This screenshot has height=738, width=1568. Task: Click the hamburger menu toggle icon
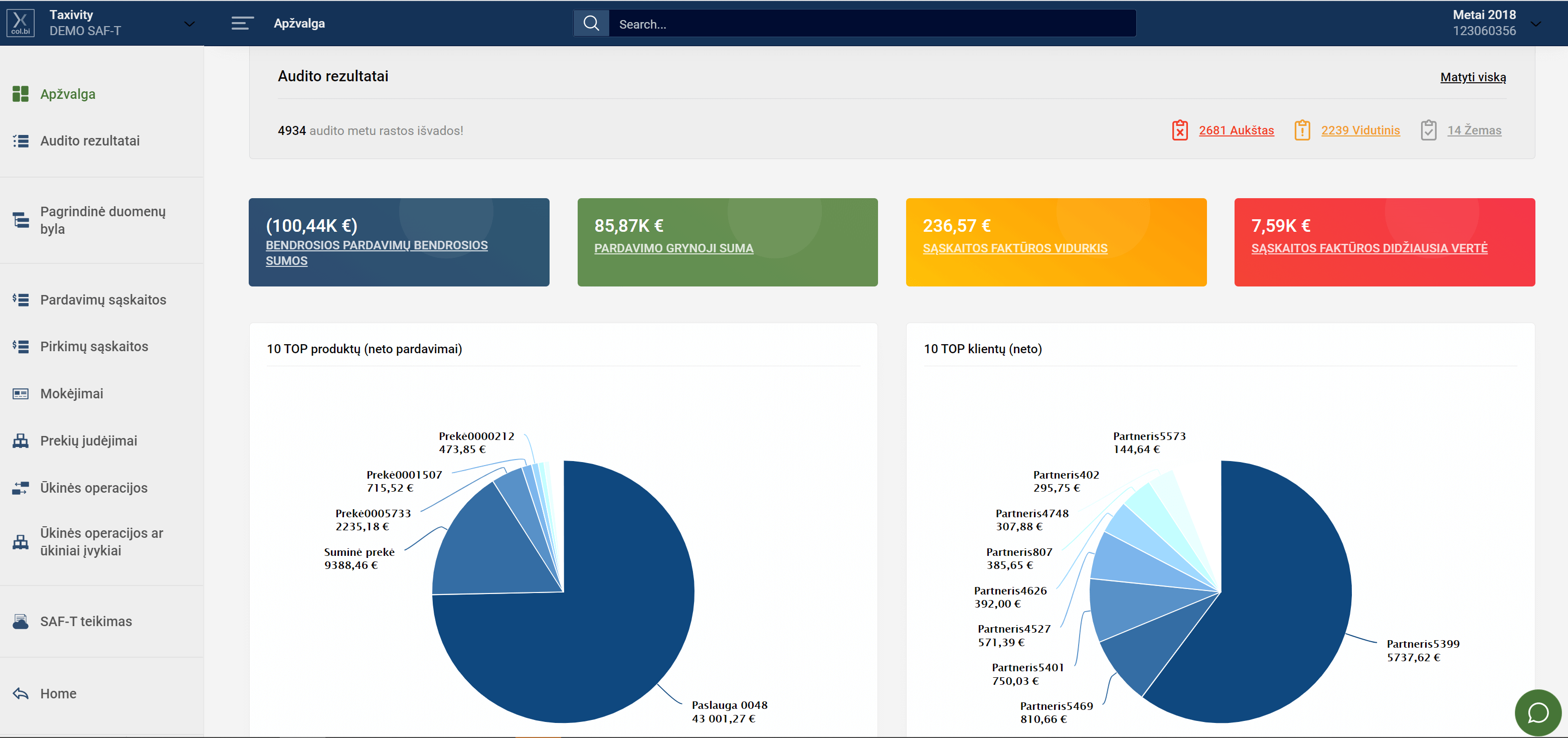coord(242,23)
